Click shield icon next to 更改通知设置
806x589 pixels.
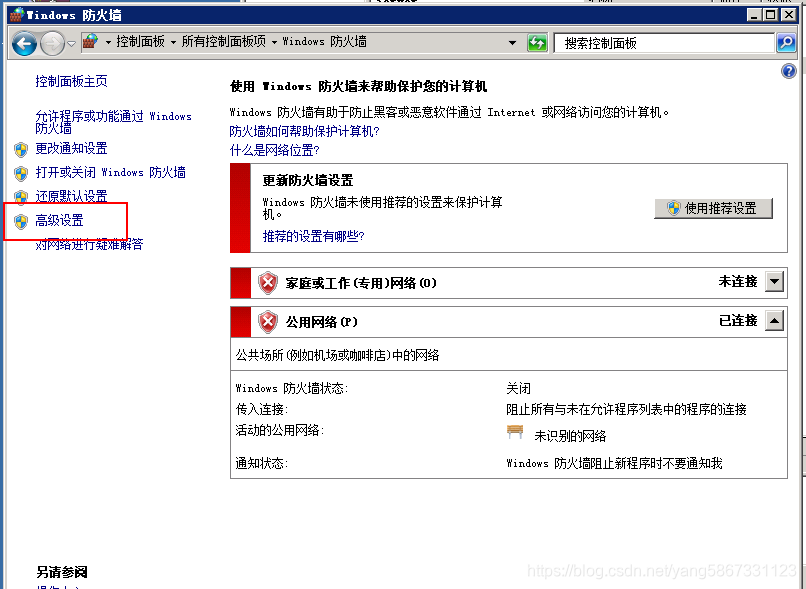(21, 150)
